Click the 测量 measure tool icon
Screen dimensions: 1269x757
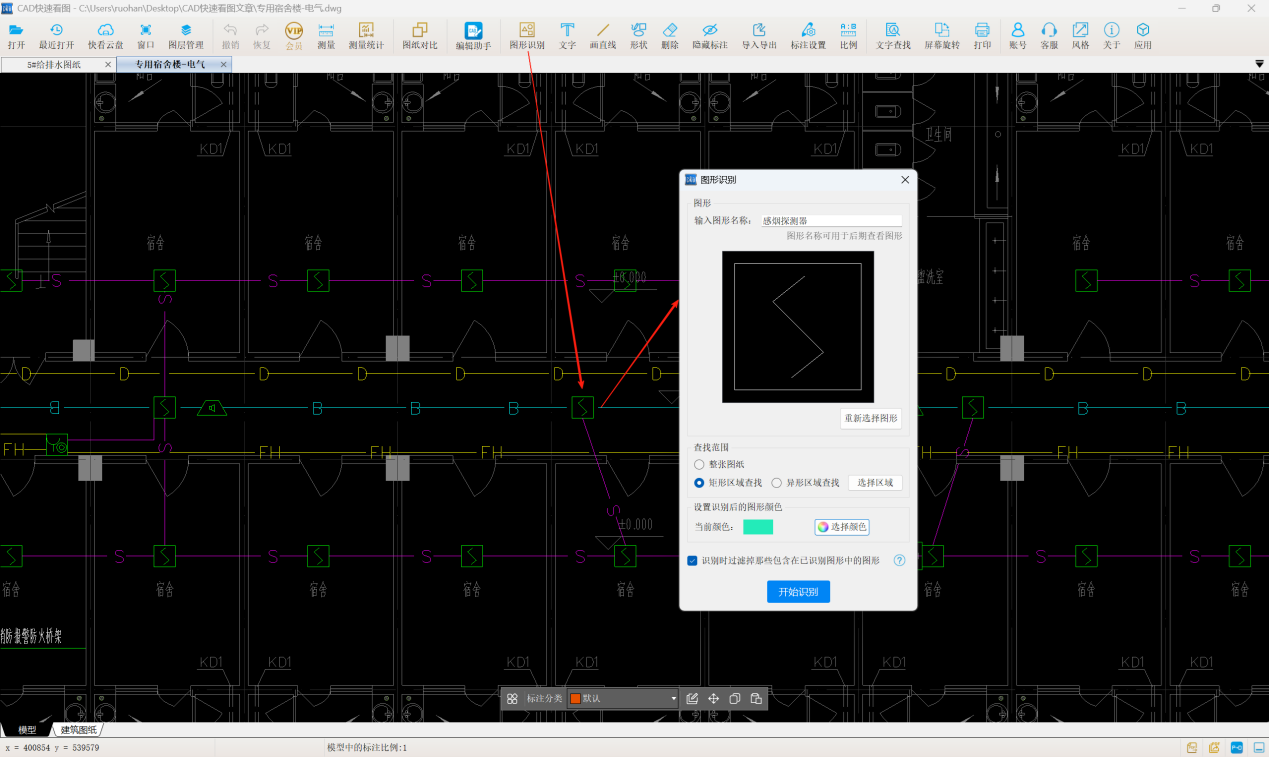pyautogui.click(x=326, y=36)
